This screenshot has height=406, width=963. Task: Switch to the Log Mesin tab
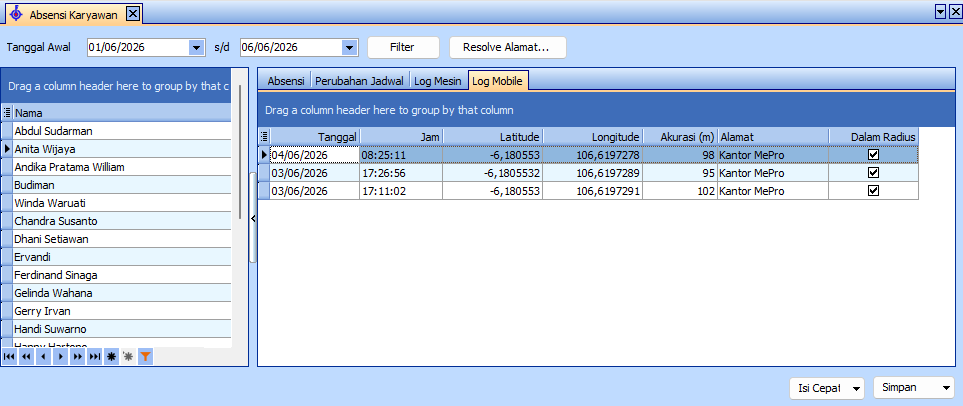coord(438,81)
